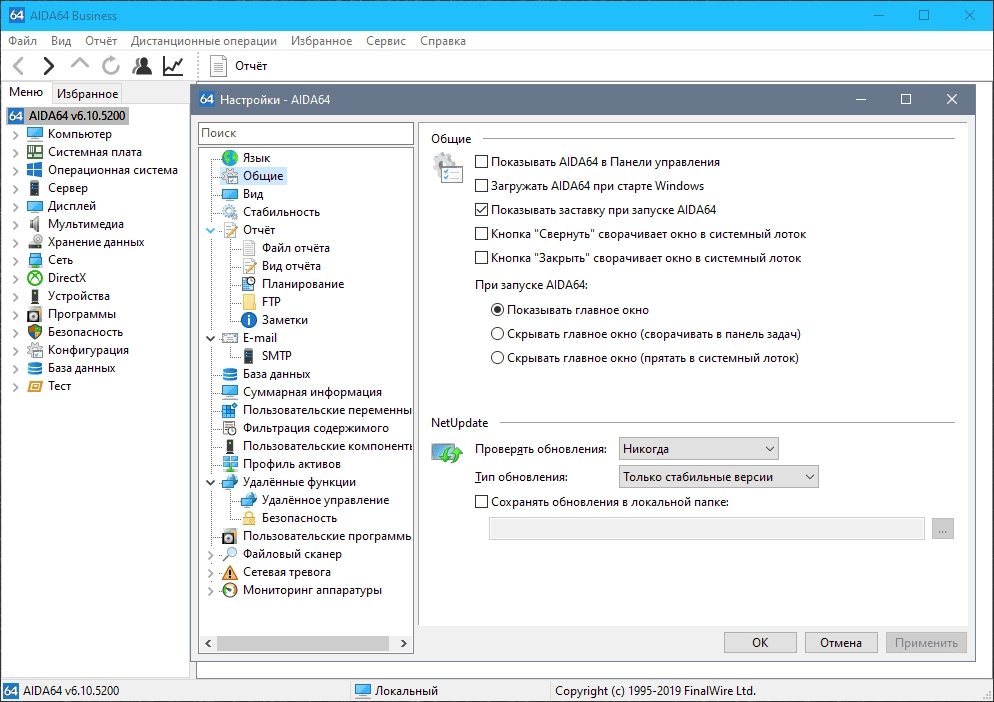Click the OK button
Viewport: 994px width, 702px height.
760,642
